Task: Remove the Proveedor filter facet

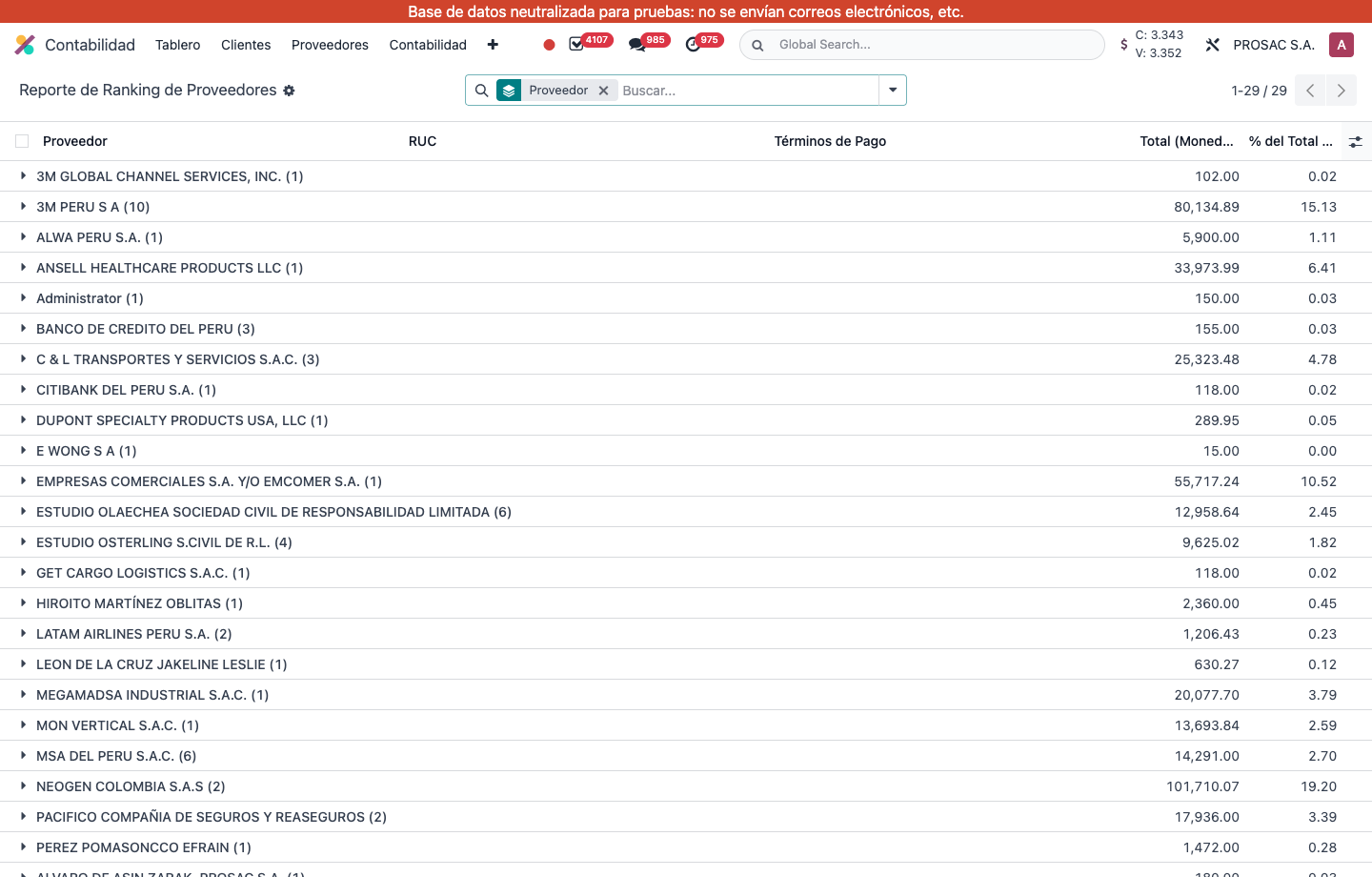Action: pyautogui.click(x=603, y=91)
